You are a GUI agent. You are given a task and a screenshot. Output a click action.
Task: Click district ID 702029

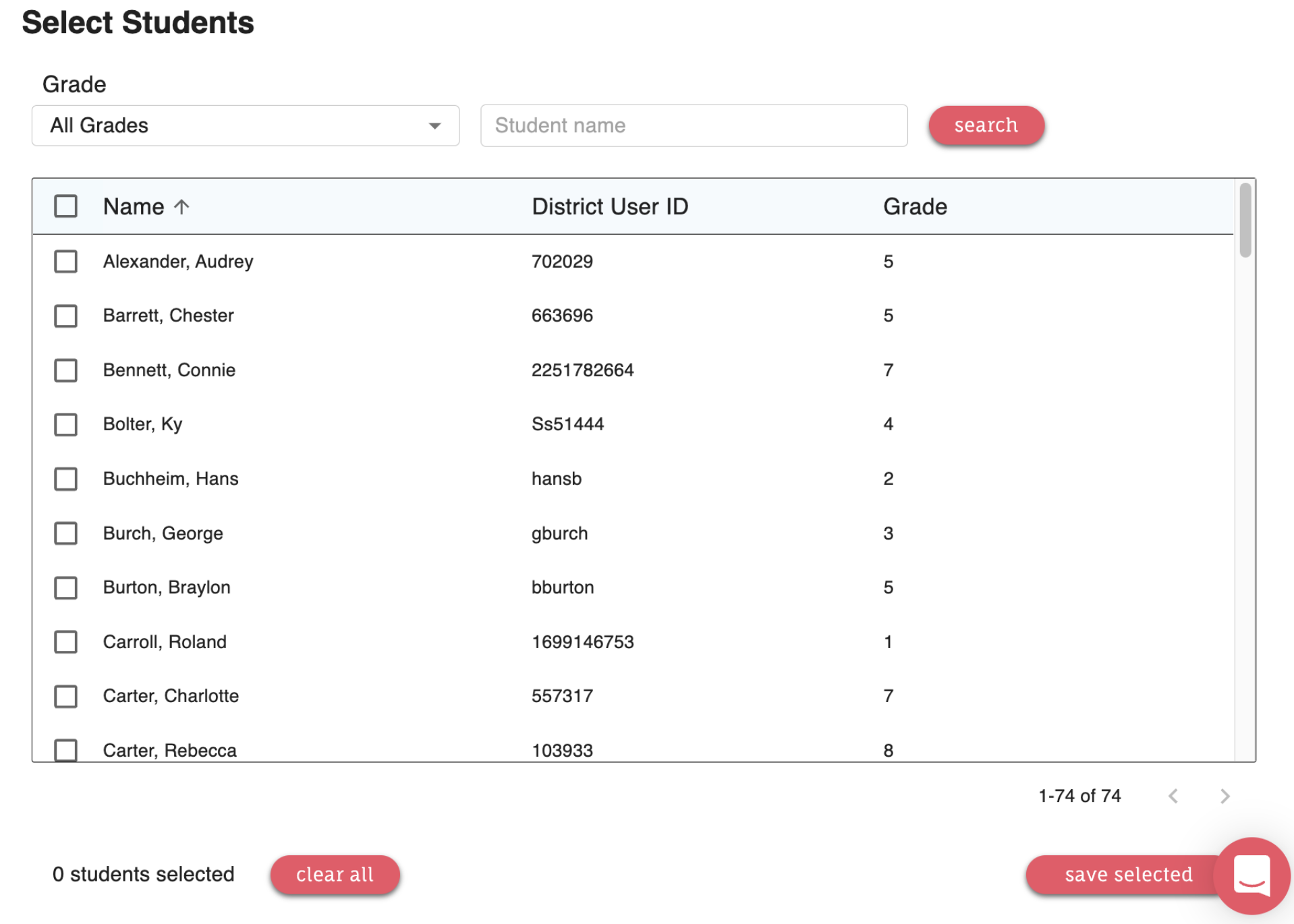tap(562, 262)
